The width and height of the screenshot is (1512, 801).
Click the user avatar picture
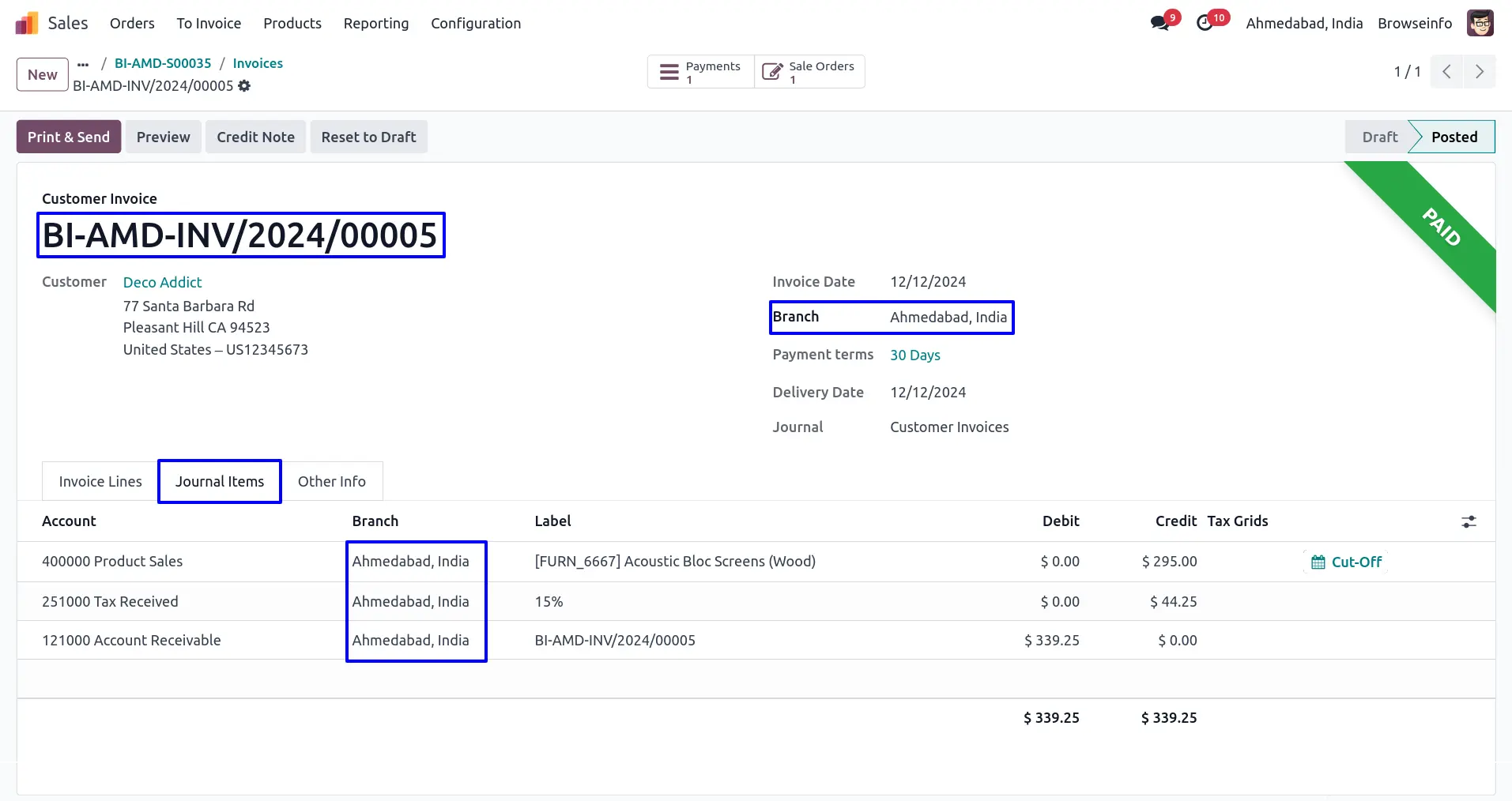[1480, 23]
